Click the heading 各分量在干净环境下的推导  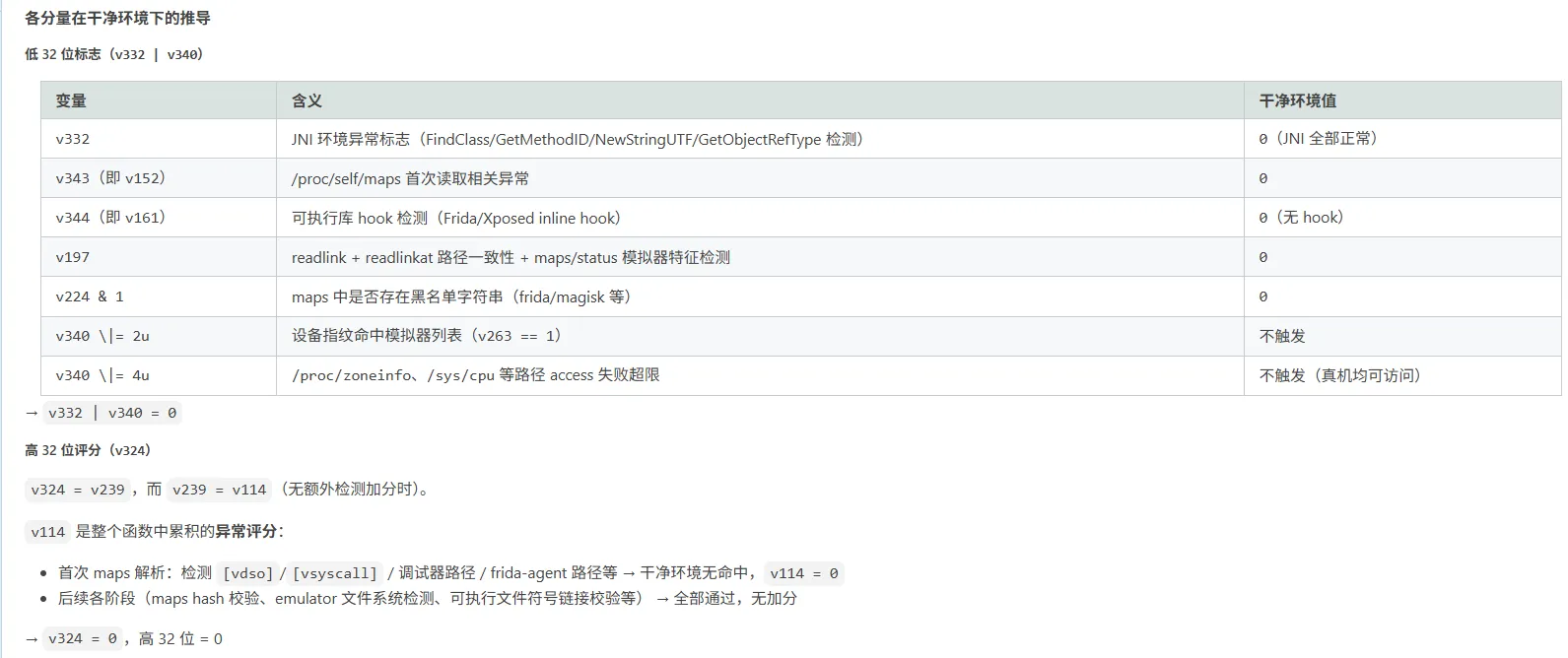pyautogui.click(x=117, y=18)
